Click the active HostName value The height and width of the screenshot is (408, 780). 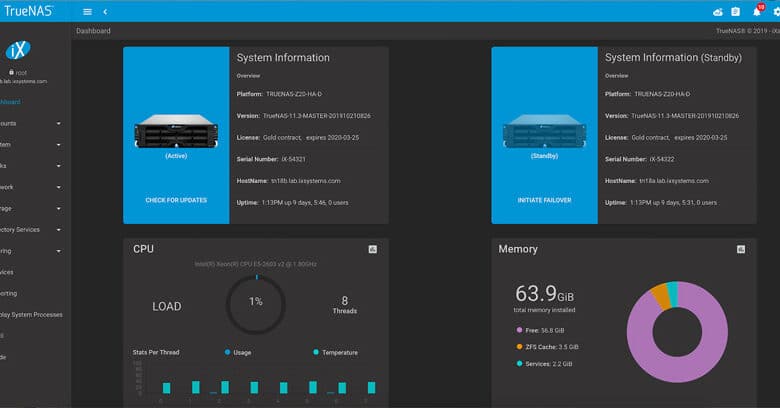click(x=306, y=181)
